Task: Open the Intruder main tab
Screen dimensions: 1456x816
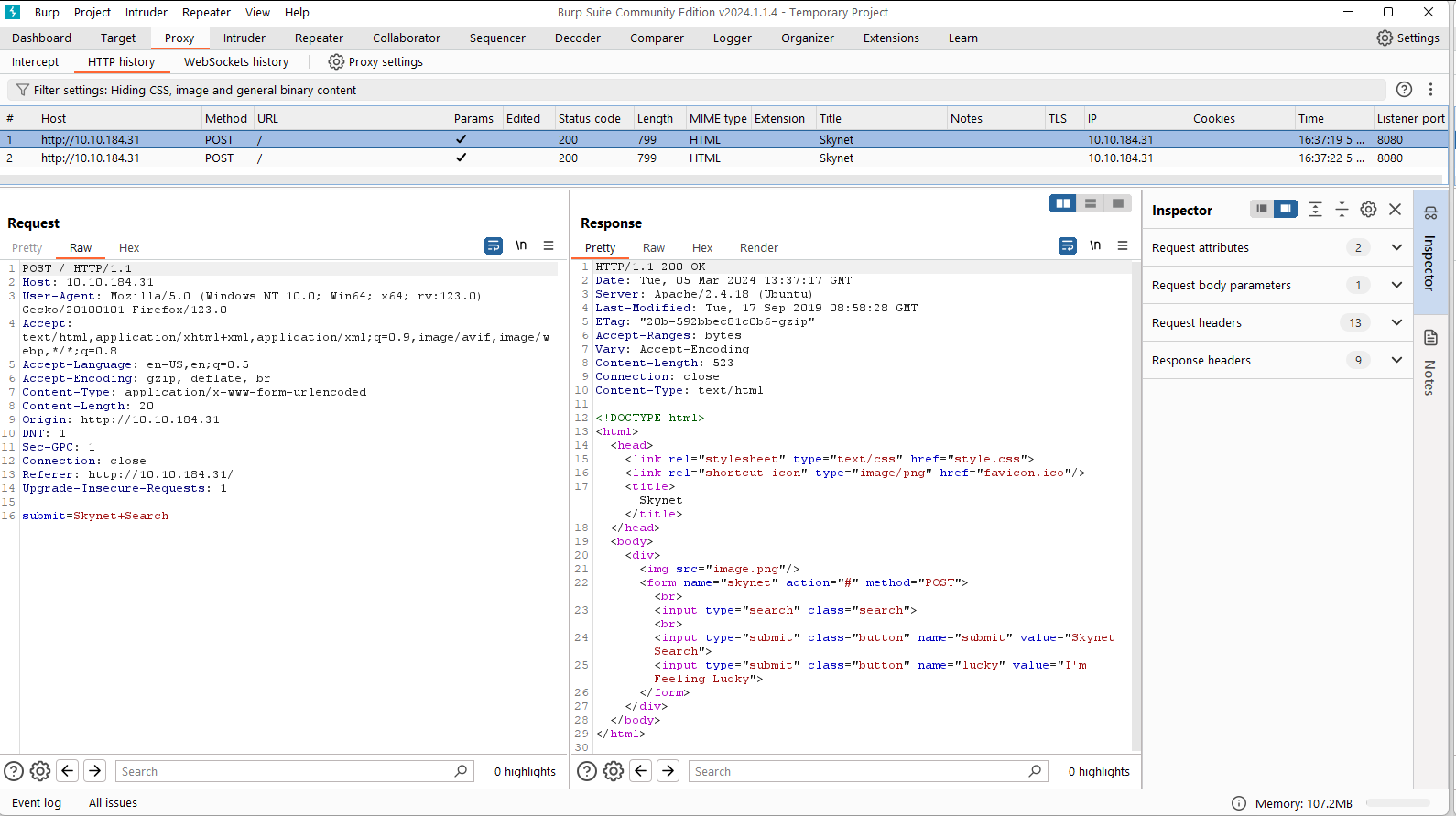Action: click(244, 38)
